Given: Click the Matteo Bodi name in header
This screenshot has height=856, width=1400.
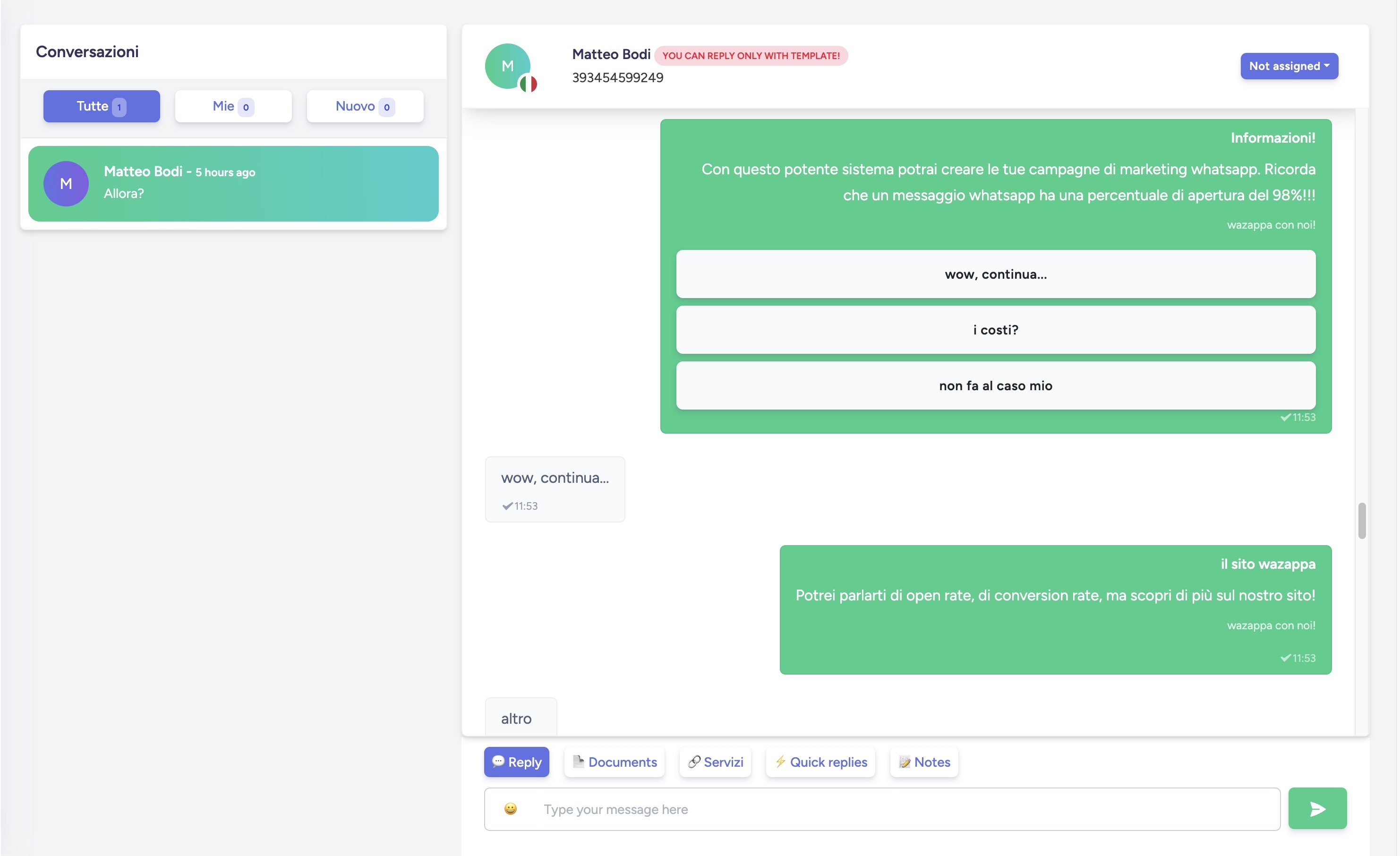Looking at the screenshot, I should (611, 54).
